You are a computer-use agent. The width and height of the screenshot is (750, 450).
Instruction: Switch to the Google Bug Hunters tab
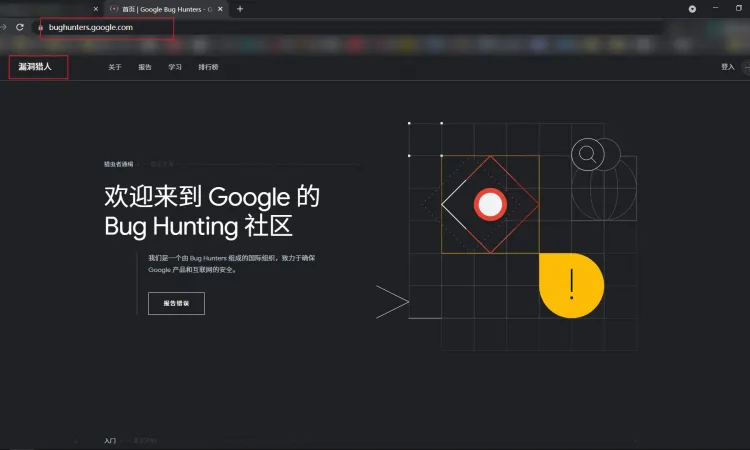pyautogui.click(x=166, y=9)
